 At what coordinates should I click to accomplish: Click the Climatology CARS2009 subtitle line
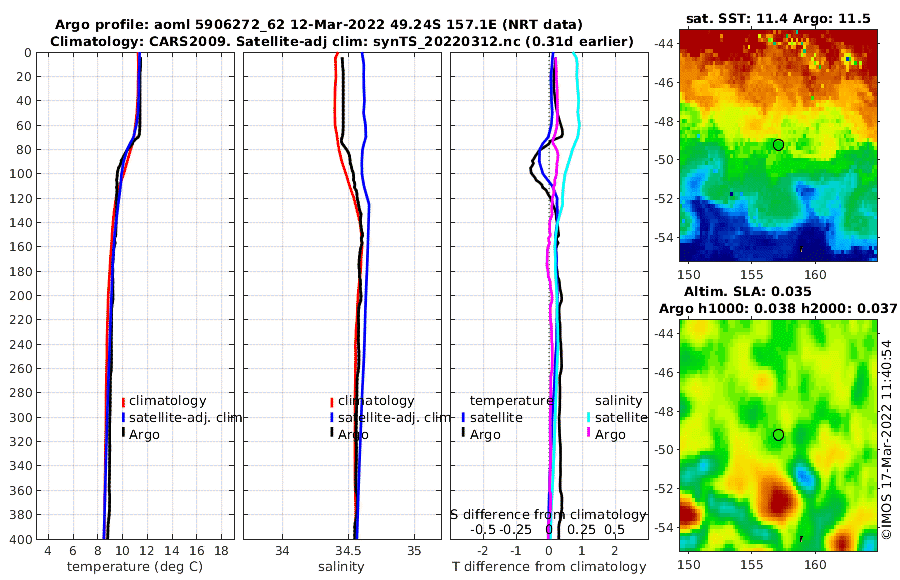(342, 41)
